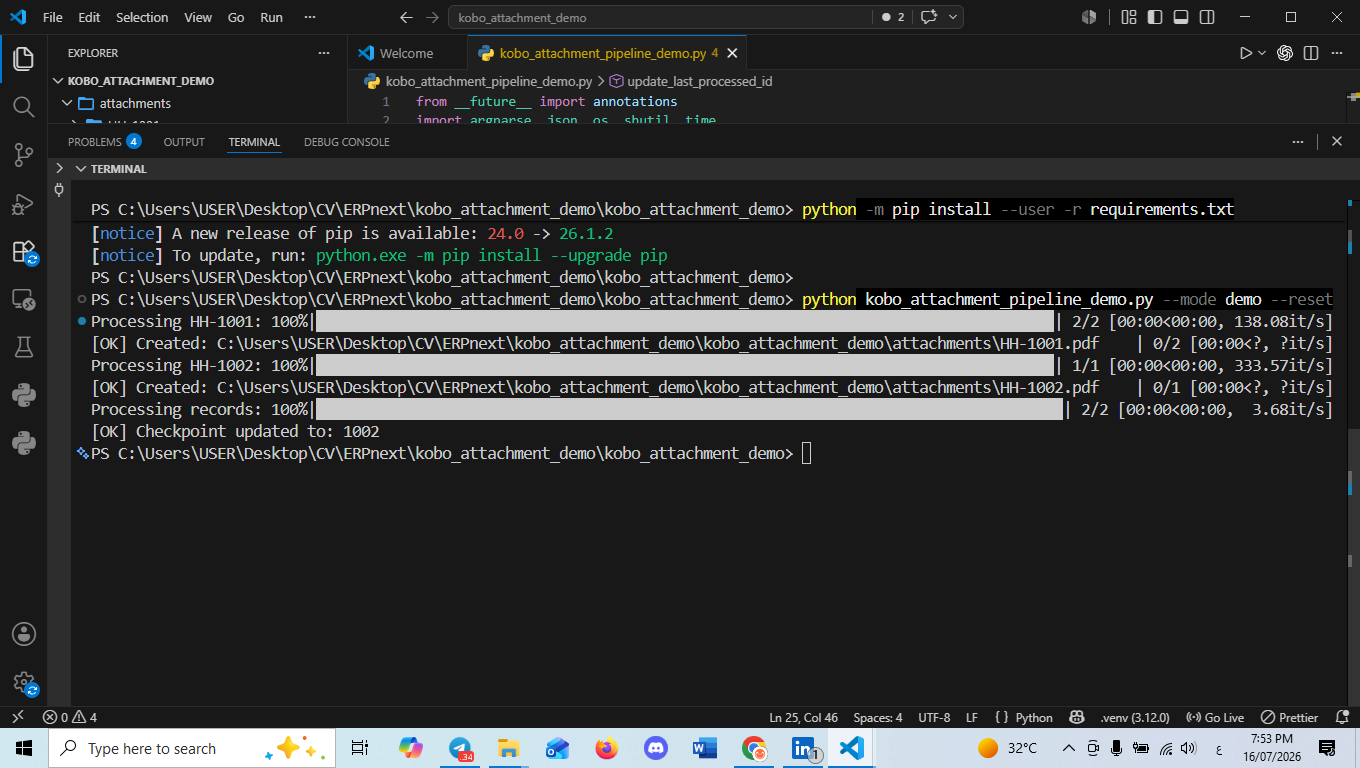
Task: Open the Selection menu
Action: coord(143,17)
